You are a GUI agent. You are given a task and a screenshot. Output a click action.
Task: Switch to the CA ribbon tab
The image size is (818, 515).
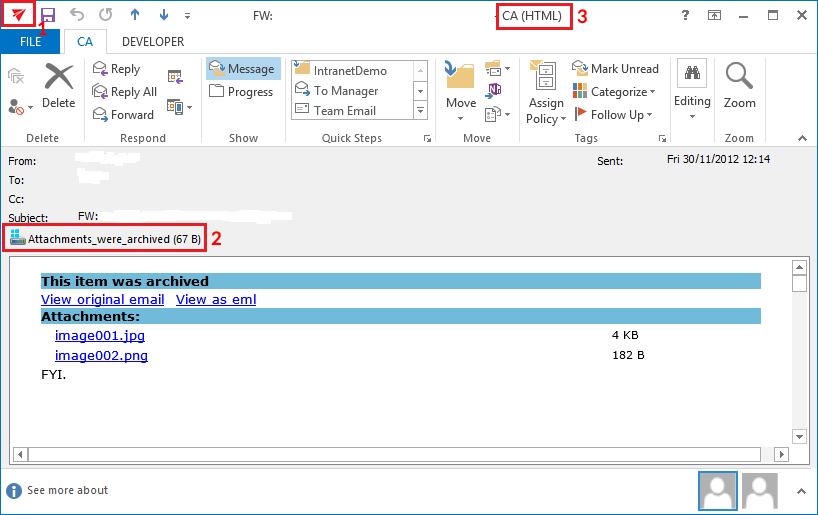(85, 42)
